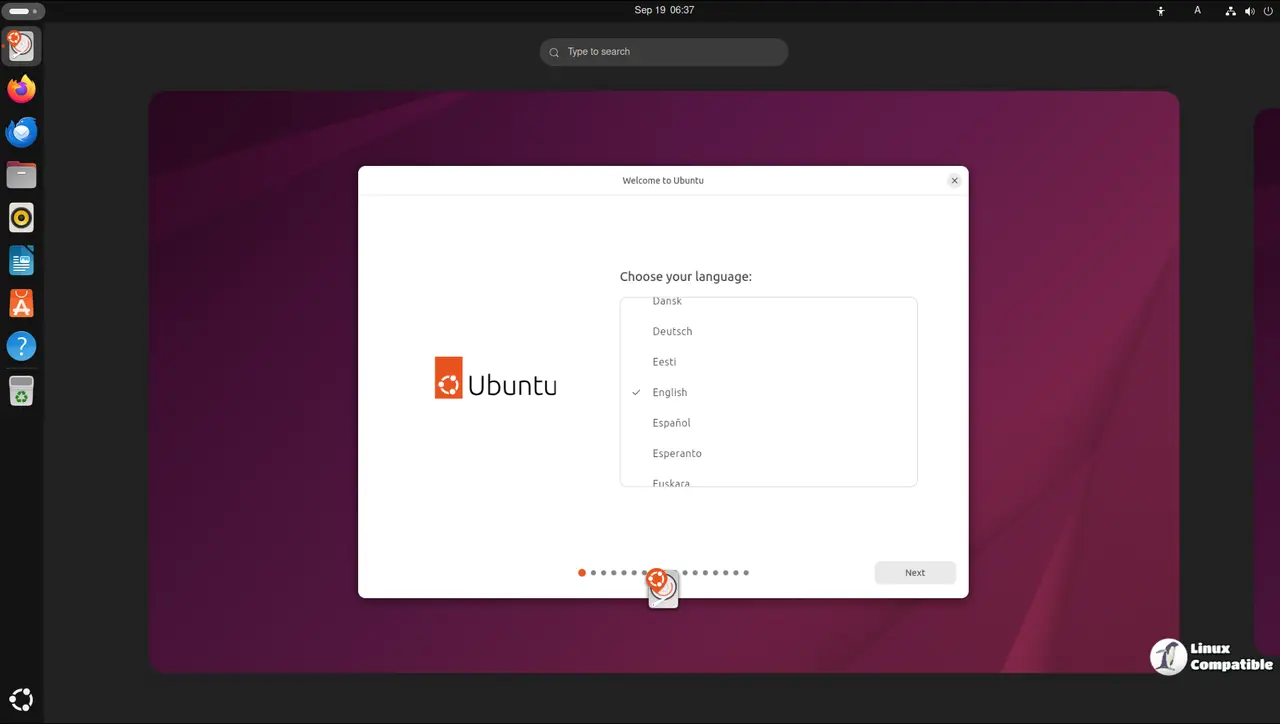This screenshot has width=1280, height=724.
Task: Open the accessibility menu in top bar
Action: click(1161, 11)
